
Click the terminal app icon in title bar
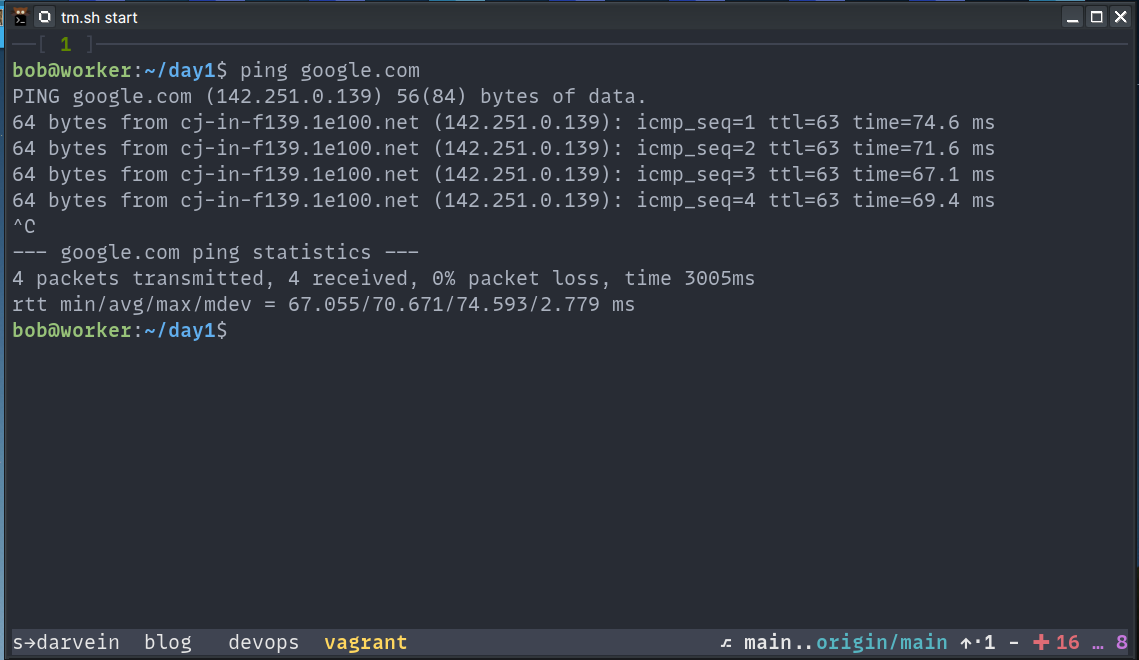[20, 17]
